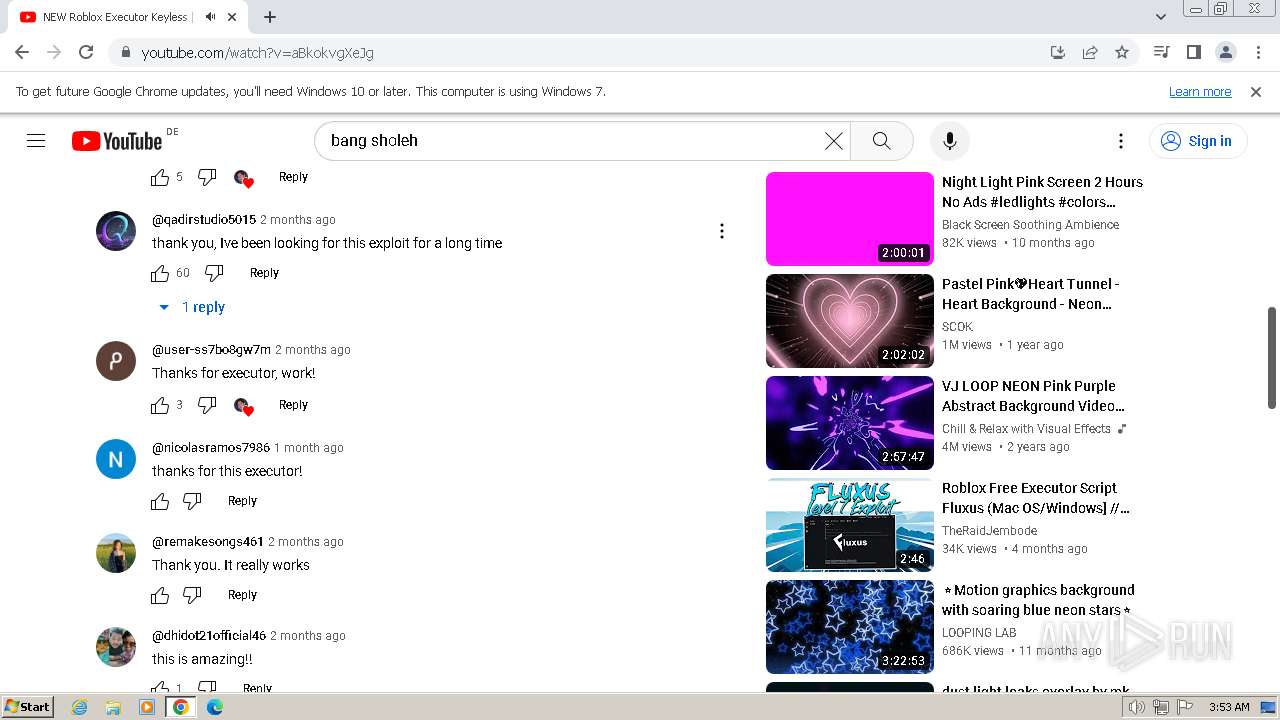Viewport: 1280px width, 720px height.
Task: Open Pastel Pink Heart Tunnel video title
Action: coord(1031,294)
